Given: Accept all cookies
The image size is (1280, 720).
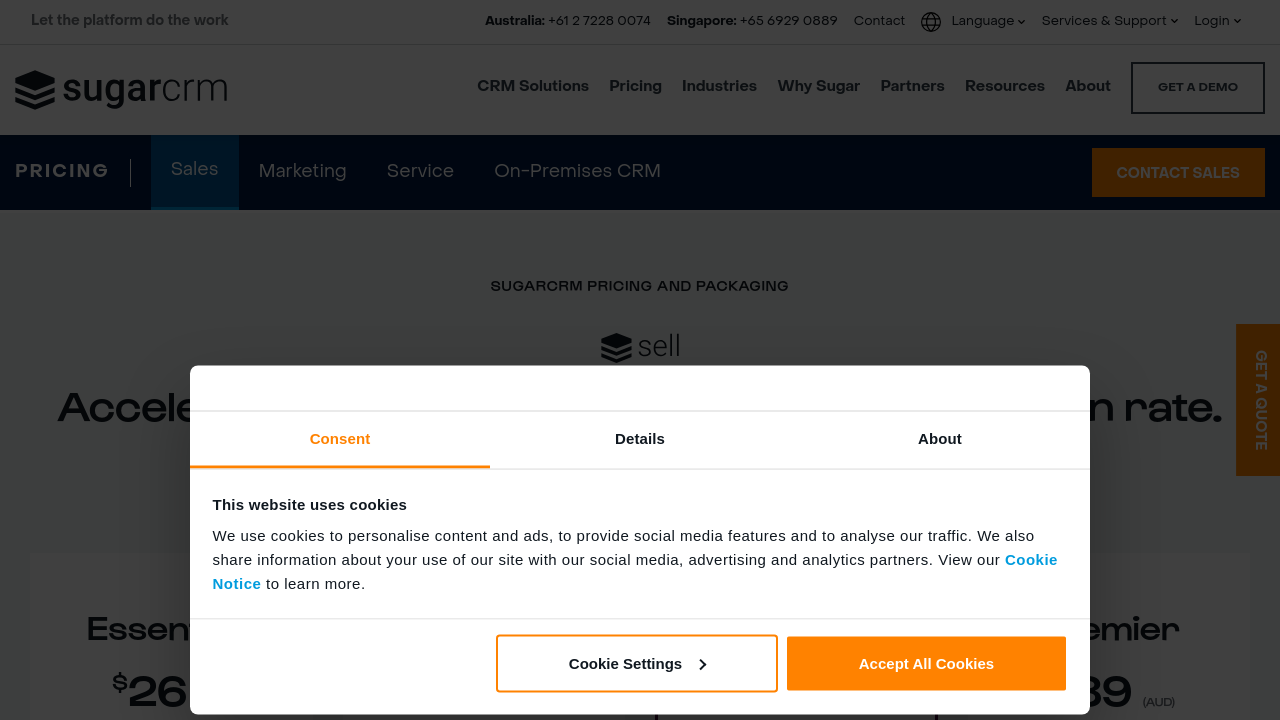Looking at the screenshot, I should 926,663.
